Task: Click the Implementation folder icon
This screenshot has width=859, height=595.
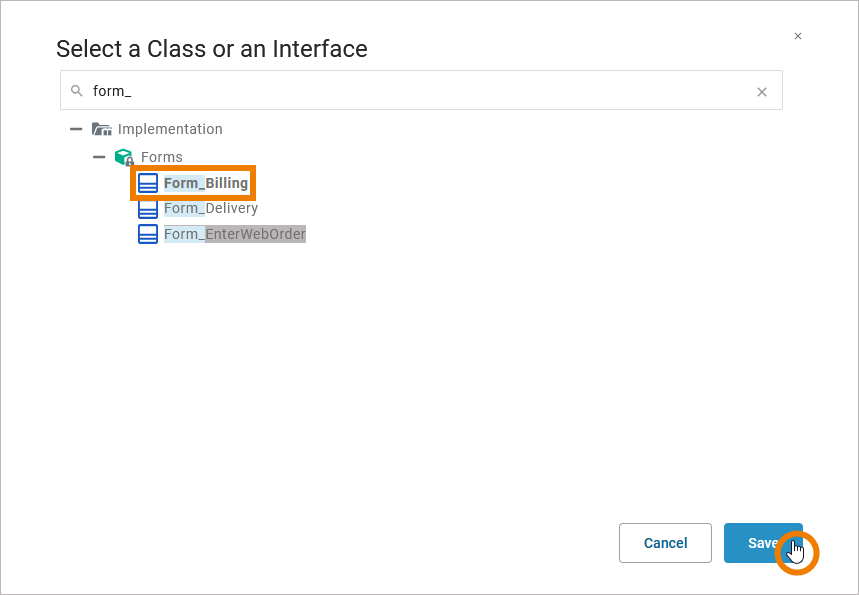Action: tap(101, 129)
